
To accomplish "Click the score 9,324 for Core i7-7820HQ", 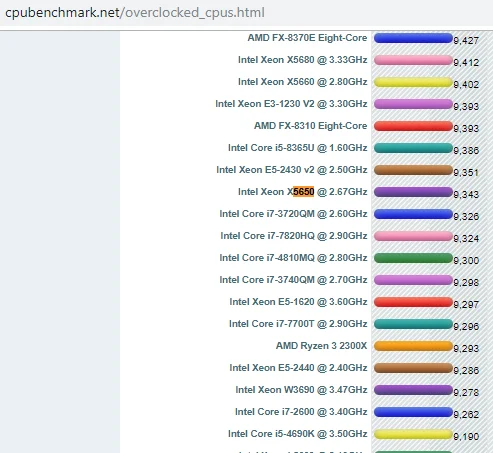I will click(466, 239).
